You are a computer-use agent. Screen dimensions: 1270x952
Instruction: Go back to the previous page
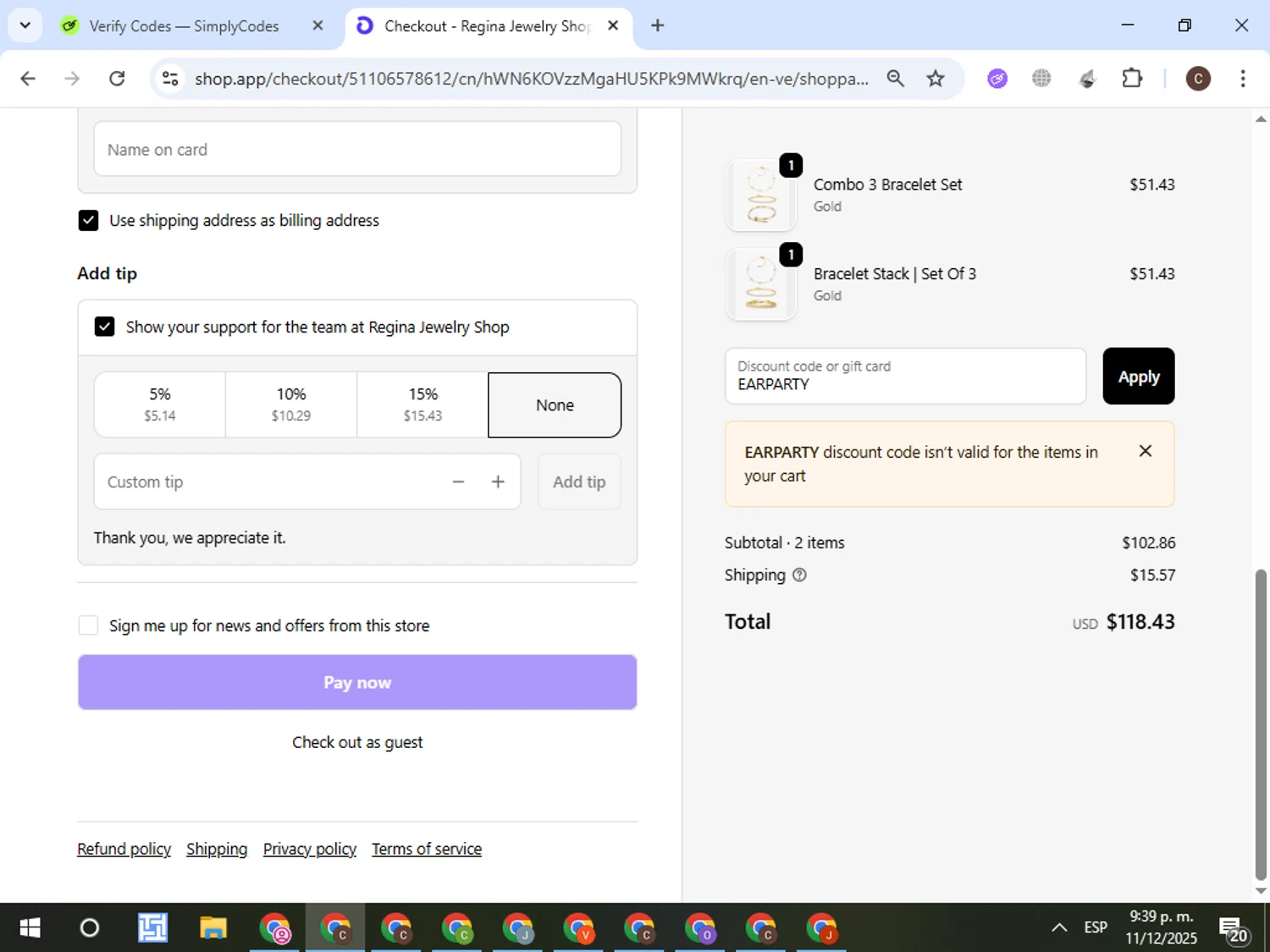[x=28, y=79]
